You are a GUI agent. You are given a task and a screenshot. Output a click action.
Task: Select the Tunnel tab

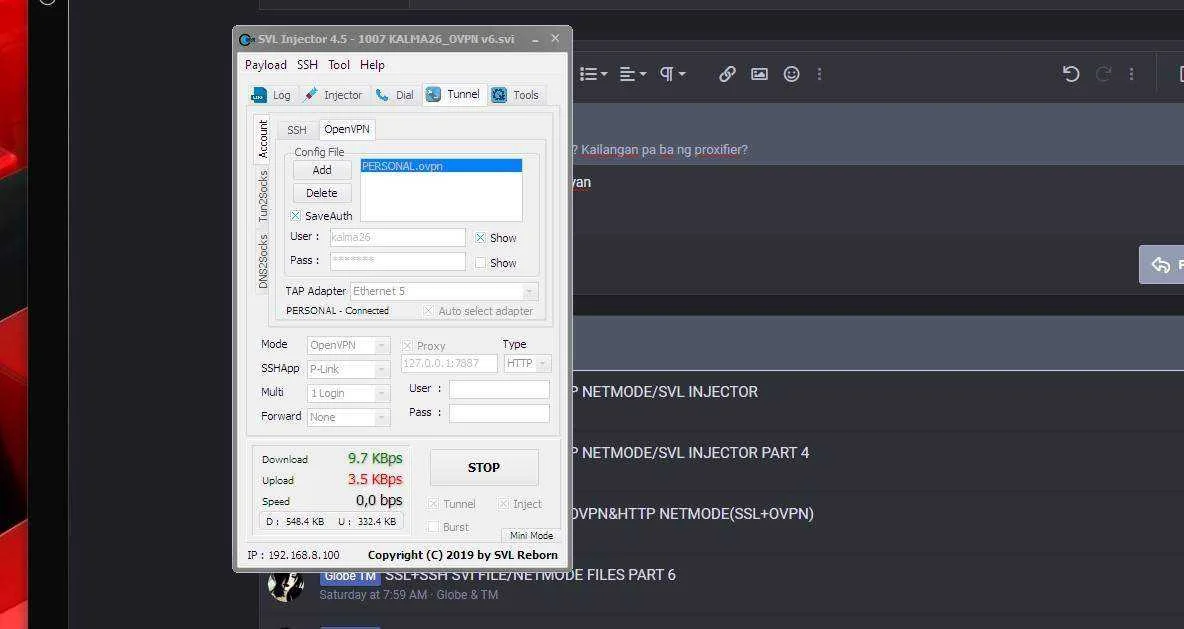pyautogui.click(x=453, y=94)
